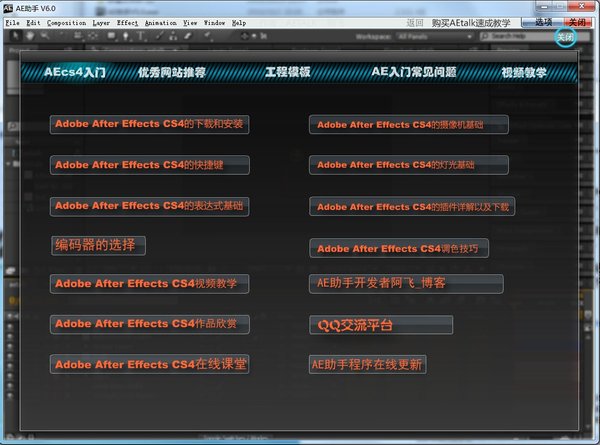Open the Layer menu

click(101, 23)
